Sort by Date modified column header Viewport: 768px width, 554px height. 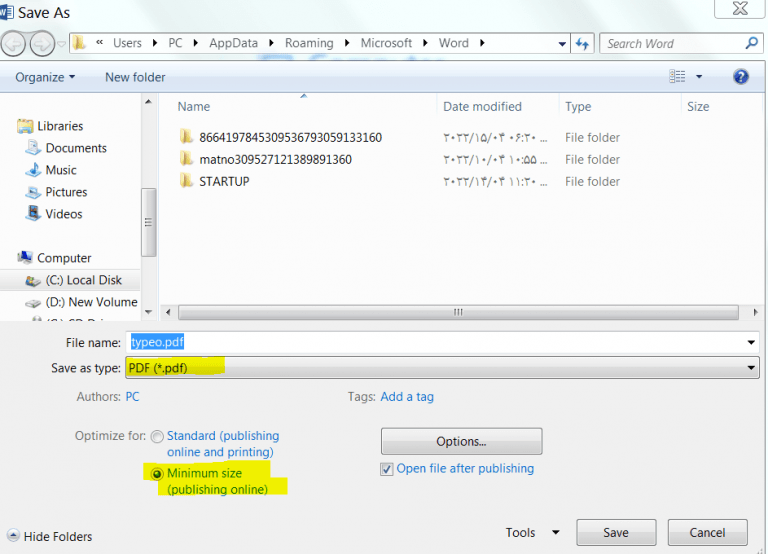click(x=482, y=106)
